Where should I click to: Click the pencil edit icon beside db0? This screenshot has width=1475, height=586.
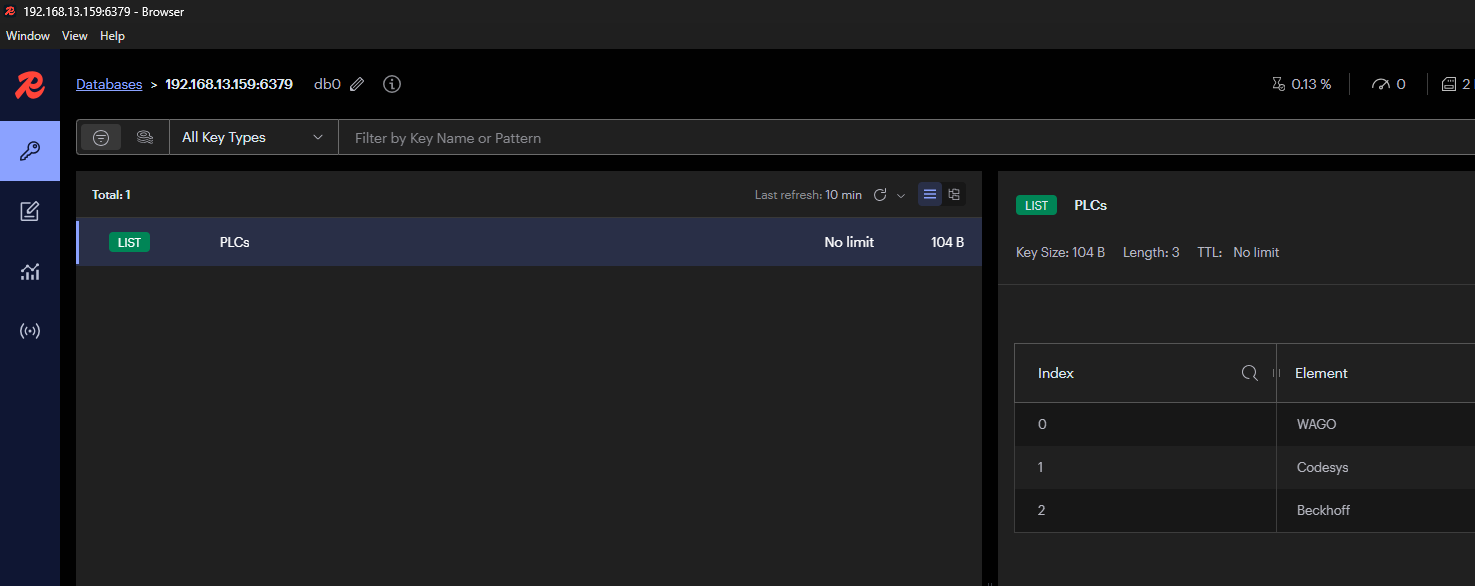point(357,85)
